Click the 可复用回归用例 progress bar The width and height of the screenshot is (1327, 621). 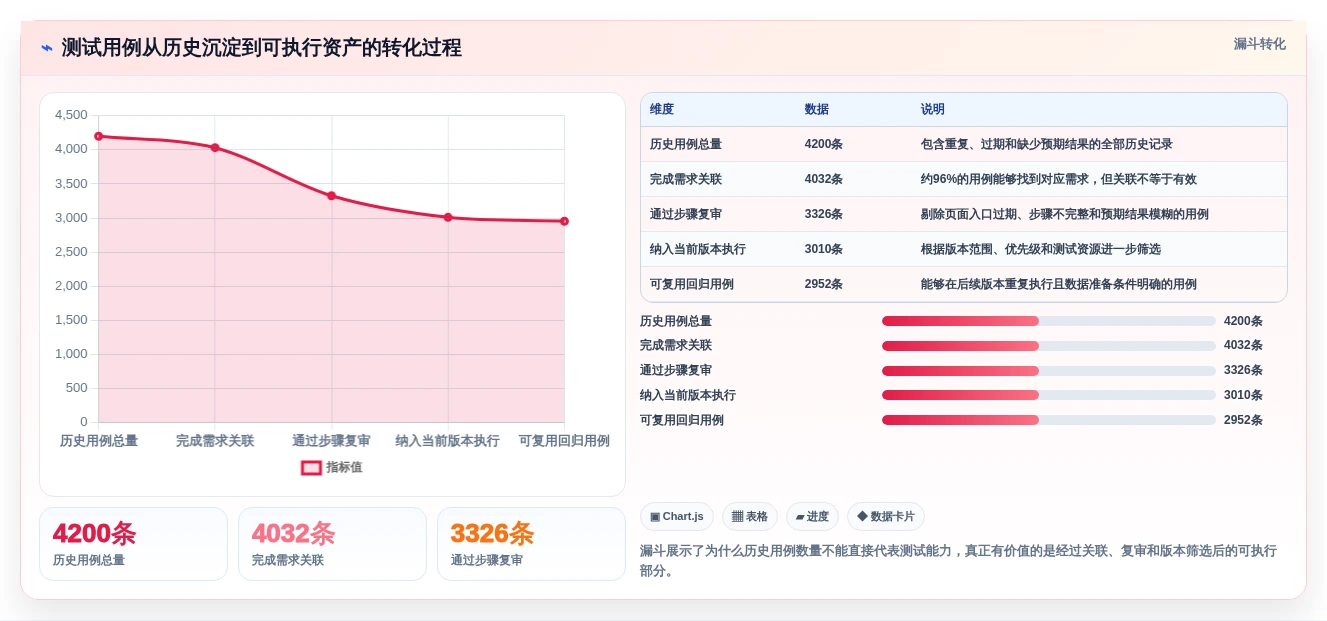pyautogui.click(x=1049, y=420)
